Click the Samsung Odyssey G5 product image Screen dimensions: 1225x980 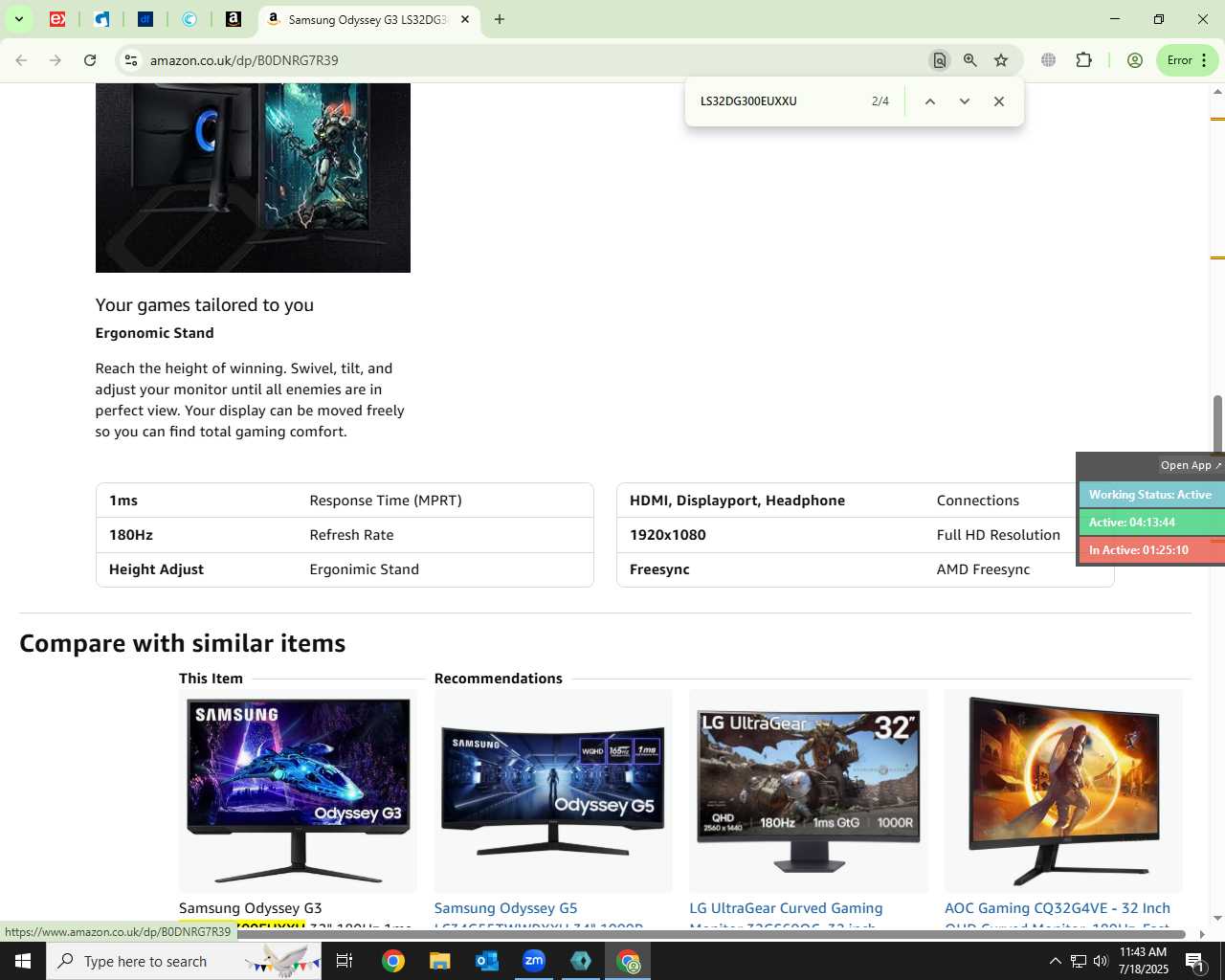click(x=553, y=791)
